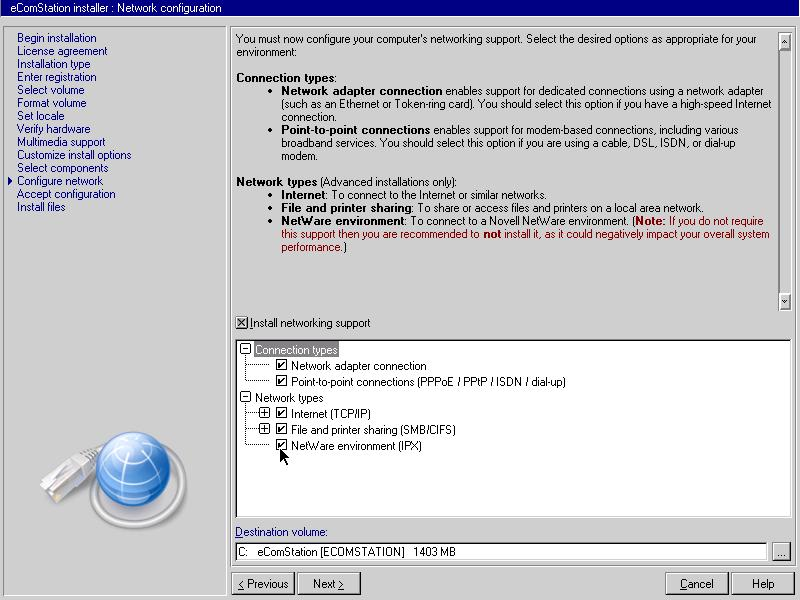The image size is (800, 600).
Task: Go to Install files step
Action: tap(41, 207)
